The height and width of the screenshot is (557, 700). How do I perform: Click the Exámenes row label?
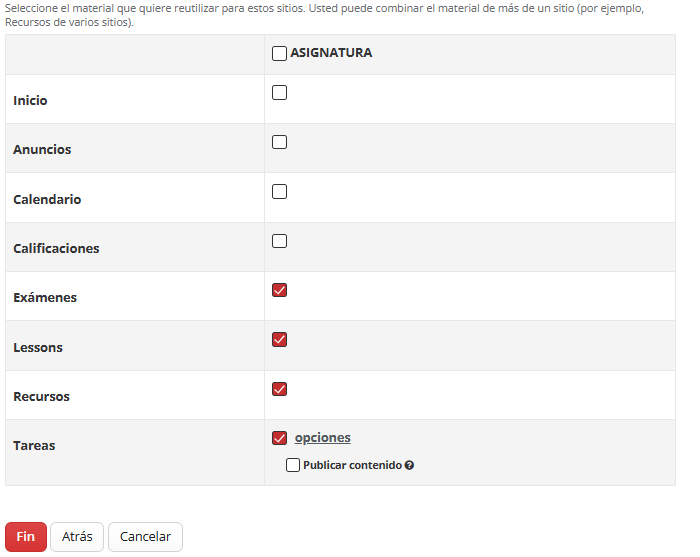point(45,298)
